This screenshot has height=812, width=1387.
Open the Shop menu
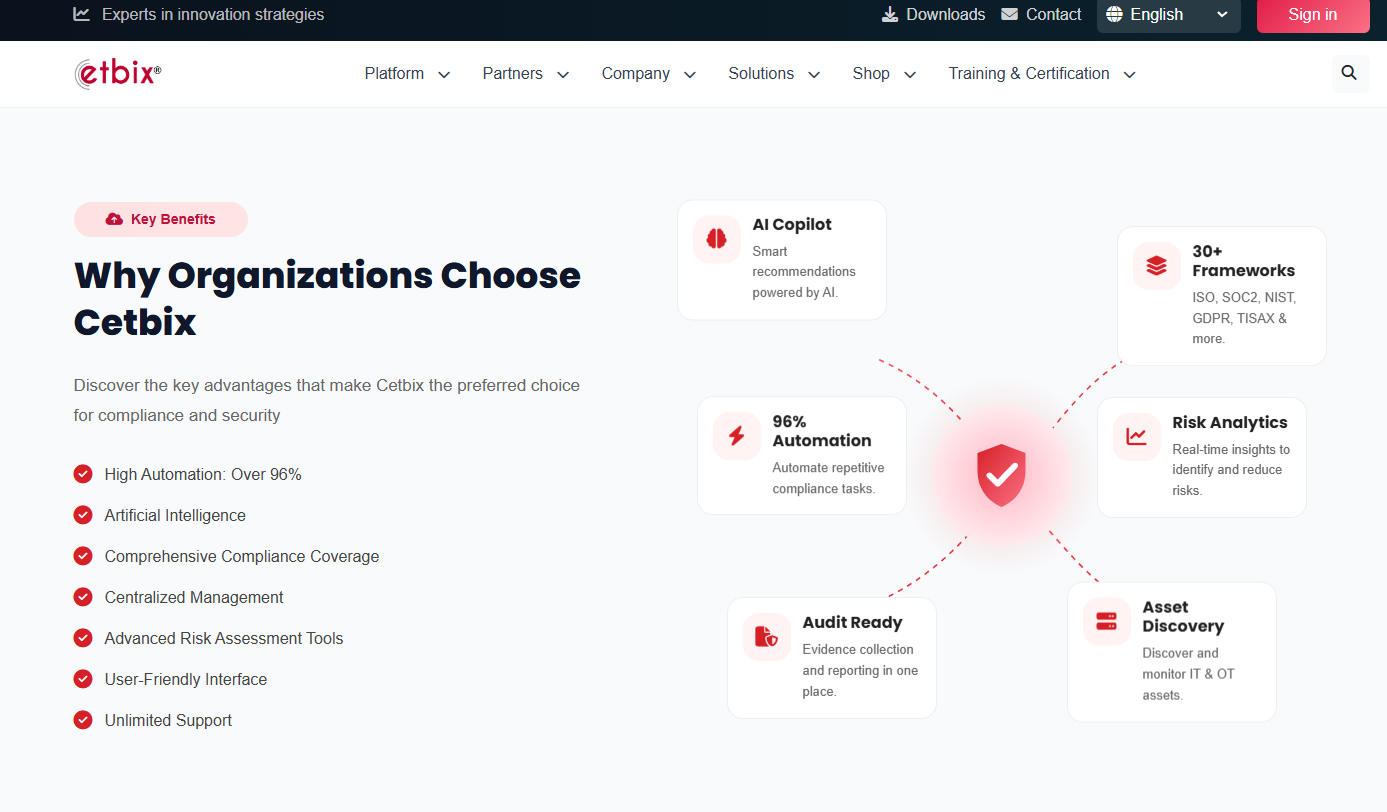pos(871,73)
